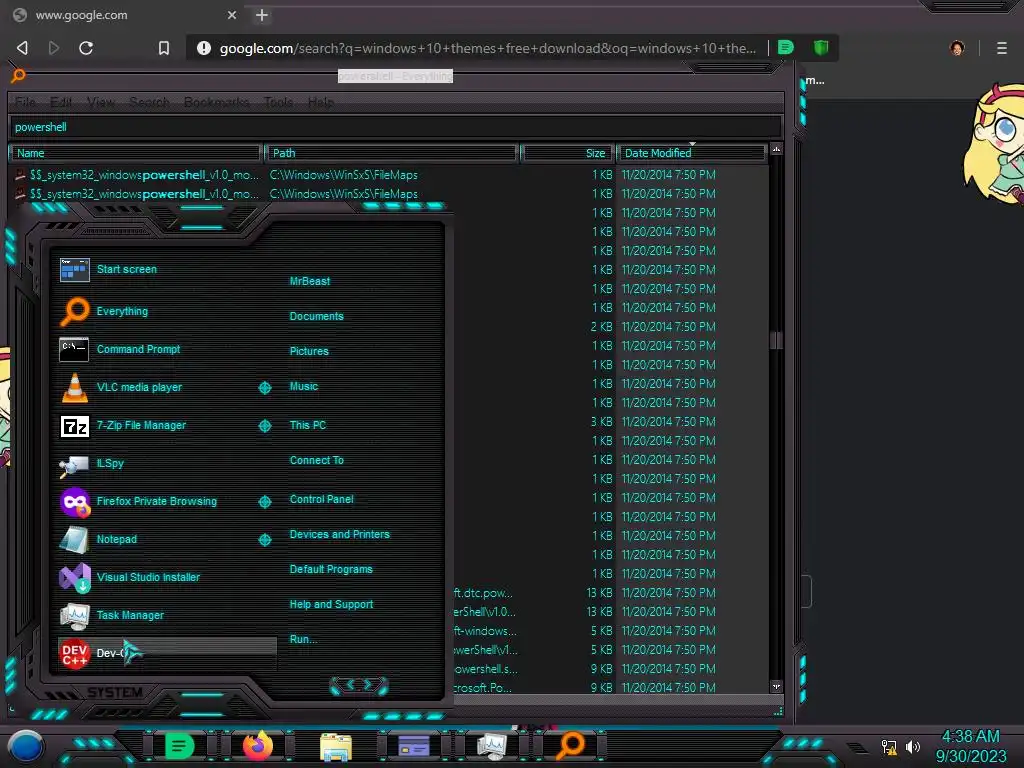Open Control Panel from start menu
The width and height of the screenshot is (1024, 768).
pyautogui.click(x=321, y=499)
